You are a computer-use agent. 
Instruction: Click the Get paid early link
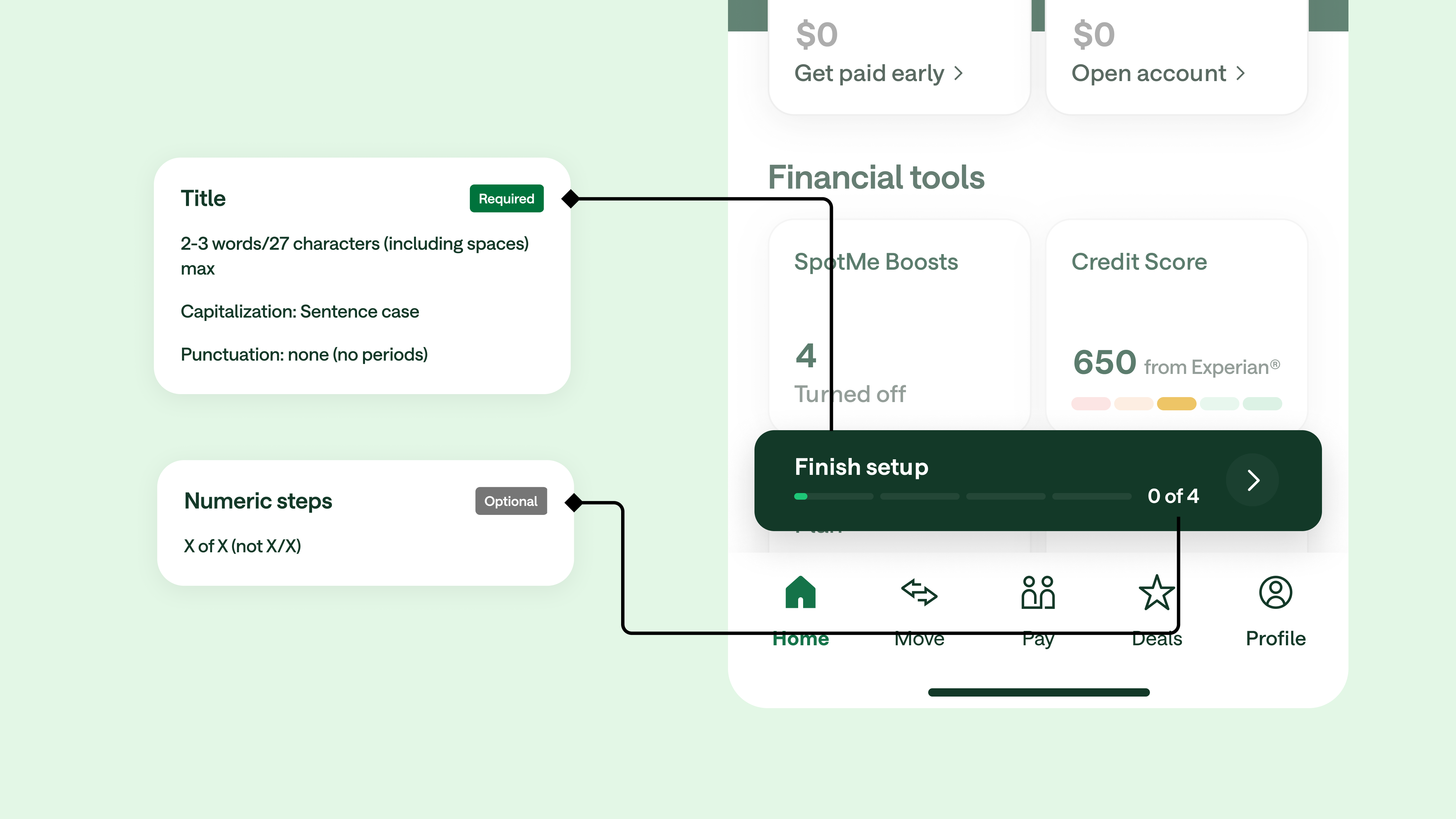(869, 73)
